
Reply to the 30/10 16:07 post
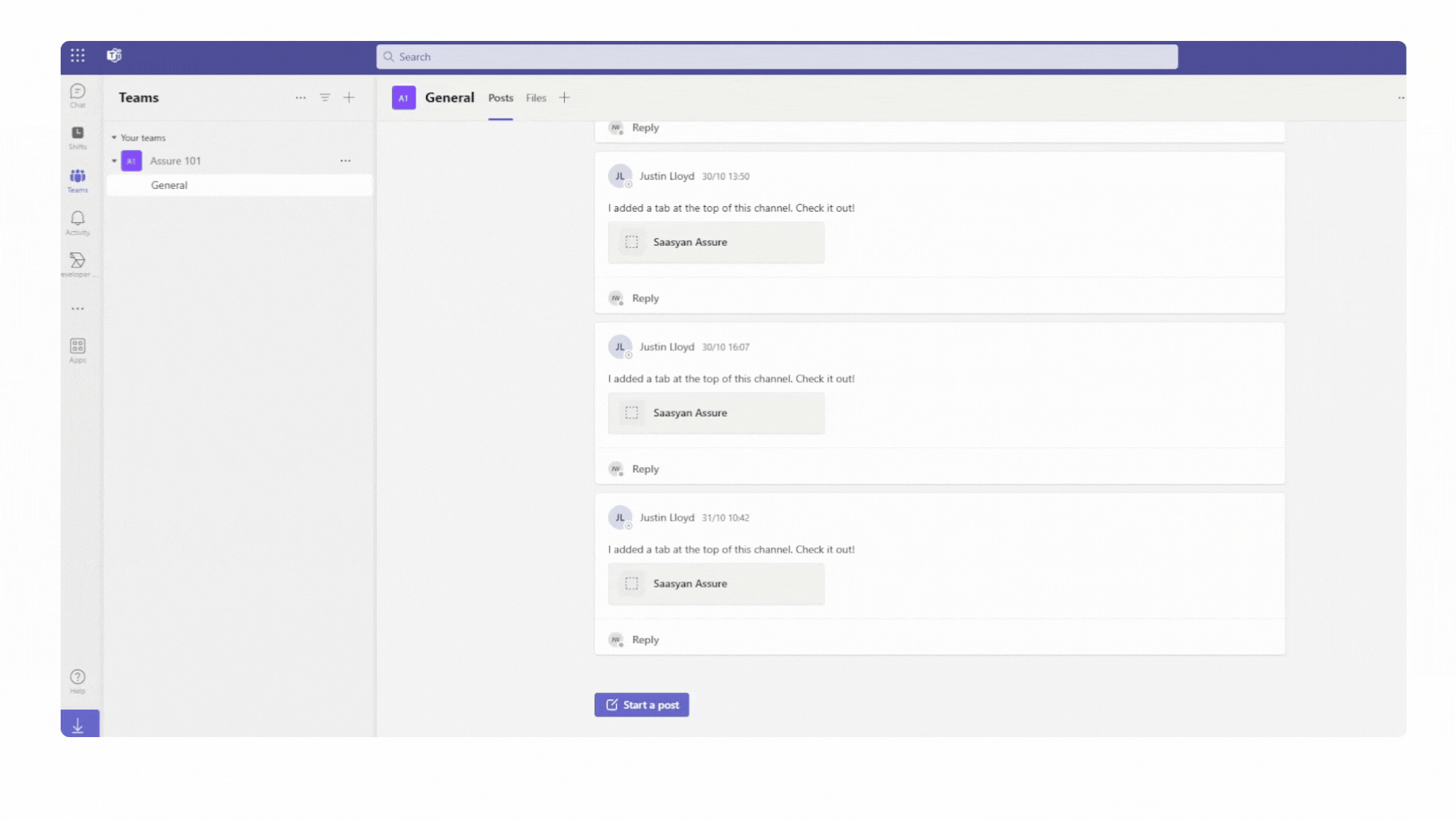(x=645, y=469)
